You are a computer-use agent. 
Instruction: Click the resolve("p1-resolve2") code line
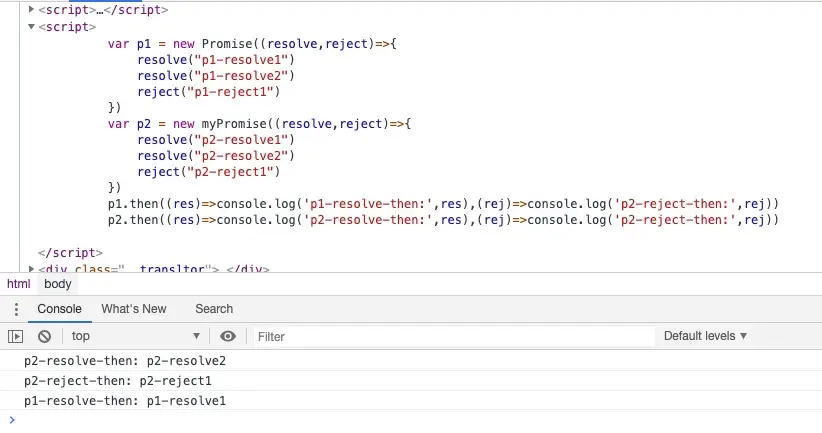216,75
